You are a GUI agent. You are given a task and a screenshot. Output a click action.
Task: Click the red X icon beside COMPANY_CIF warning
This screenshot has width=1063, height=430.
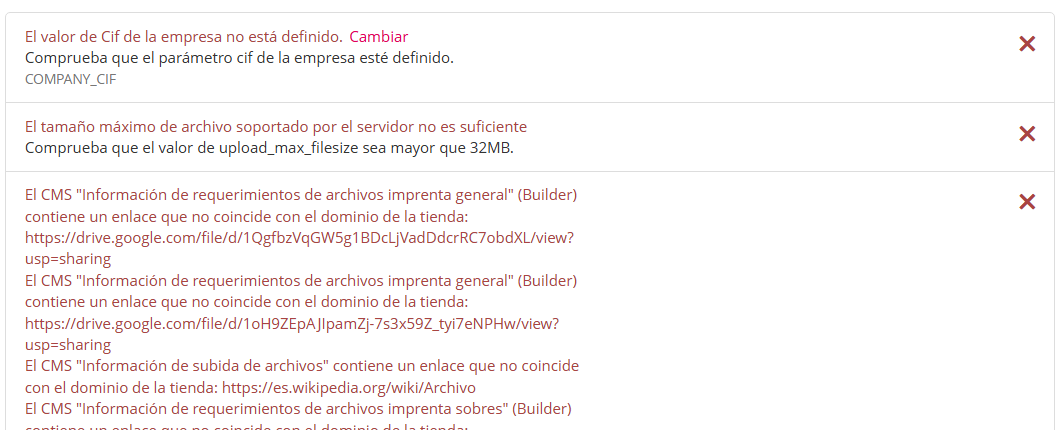coord(1026,44)
